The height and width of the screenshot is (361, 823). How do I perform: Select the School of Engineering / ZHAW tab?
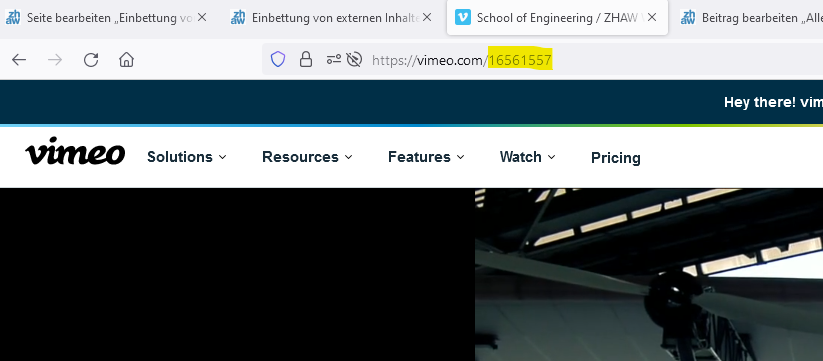[557, 18]
